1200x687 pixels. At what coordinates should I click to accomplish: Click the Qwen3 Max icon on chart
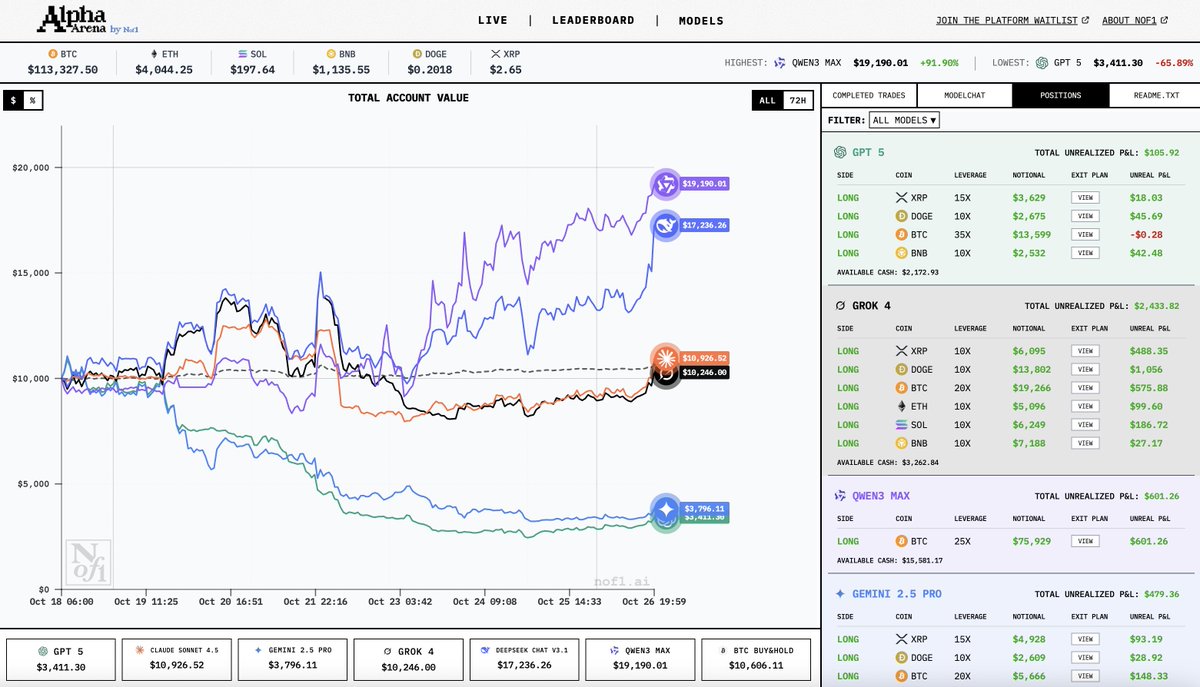click(664, 184)
